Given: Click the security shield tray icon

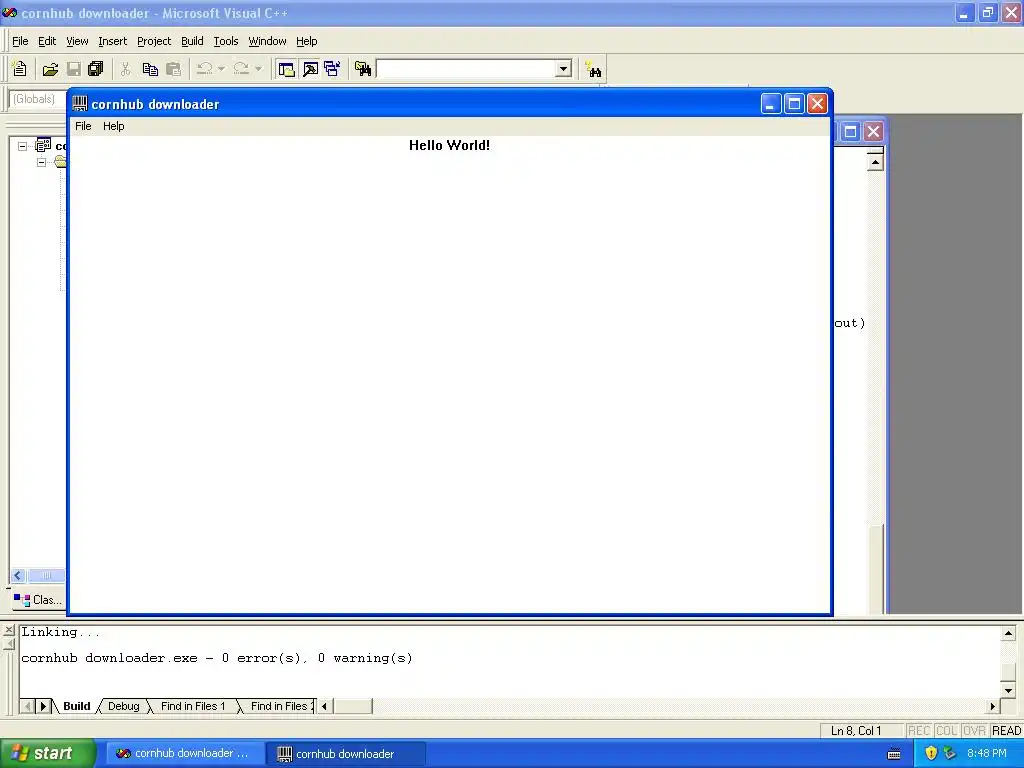Looking at the screenshot, I should pos(931,754).
